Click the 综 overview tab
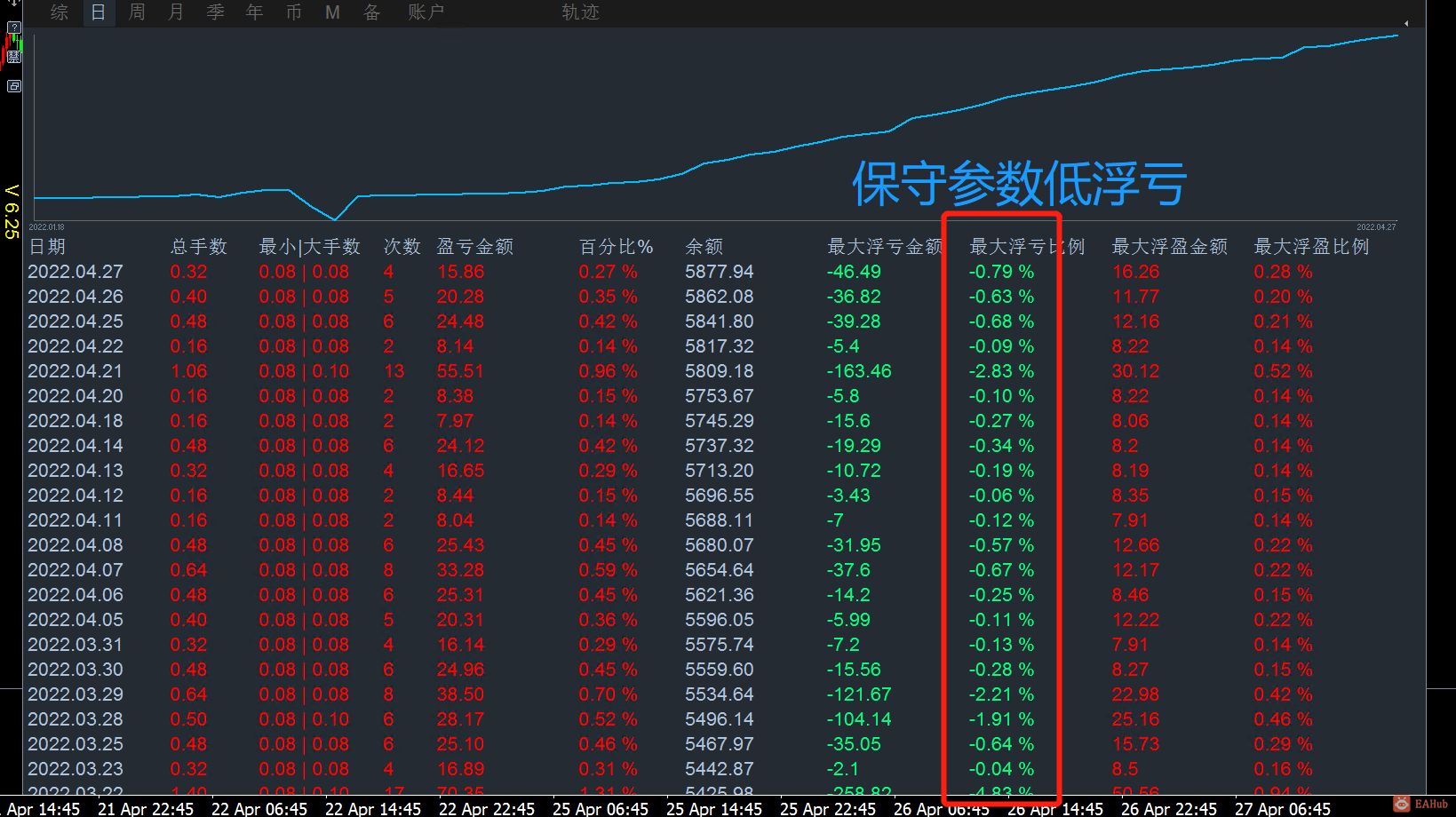 click(59, 12)
